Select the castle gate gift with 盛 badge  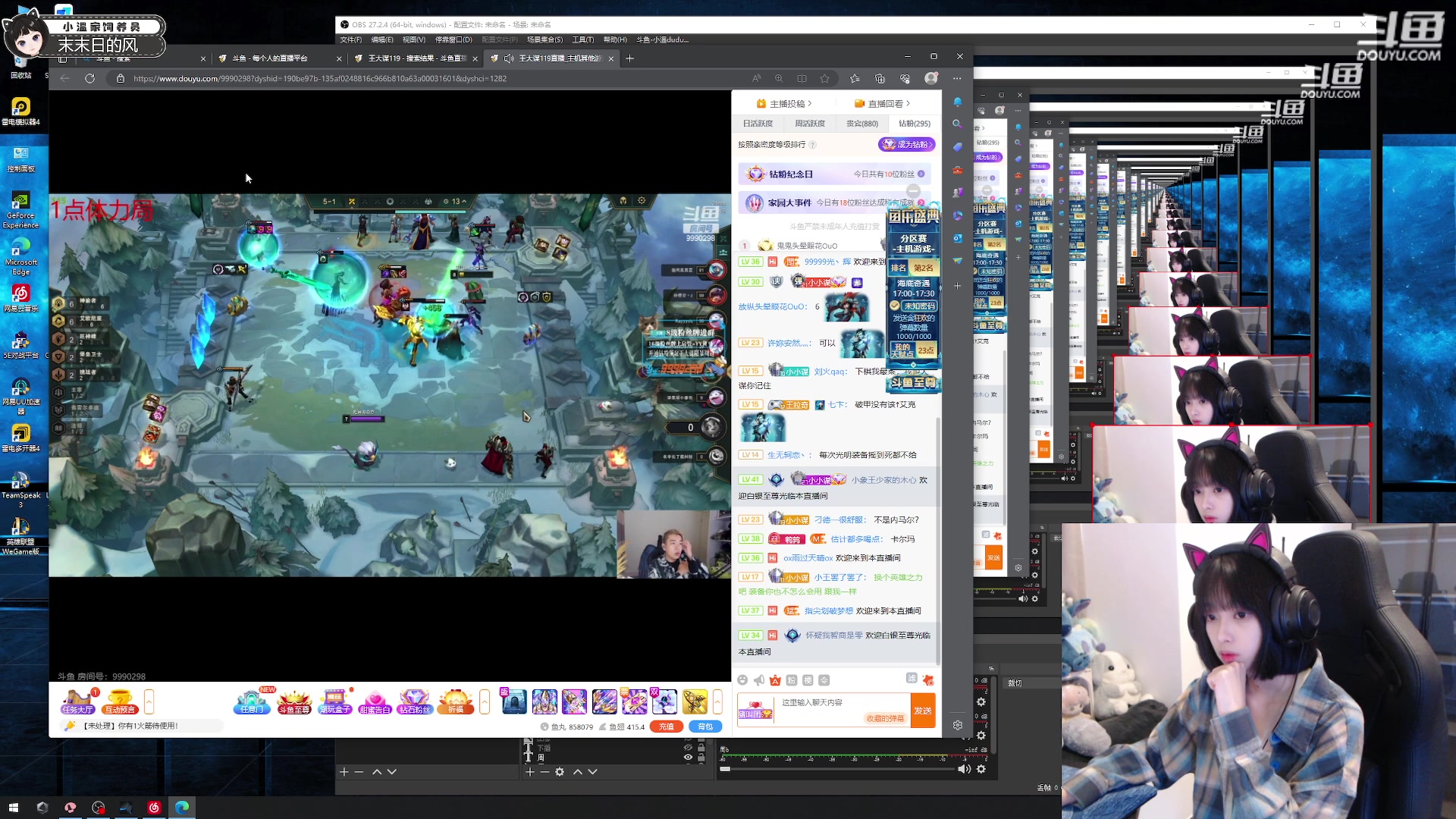tap(513, 701)
